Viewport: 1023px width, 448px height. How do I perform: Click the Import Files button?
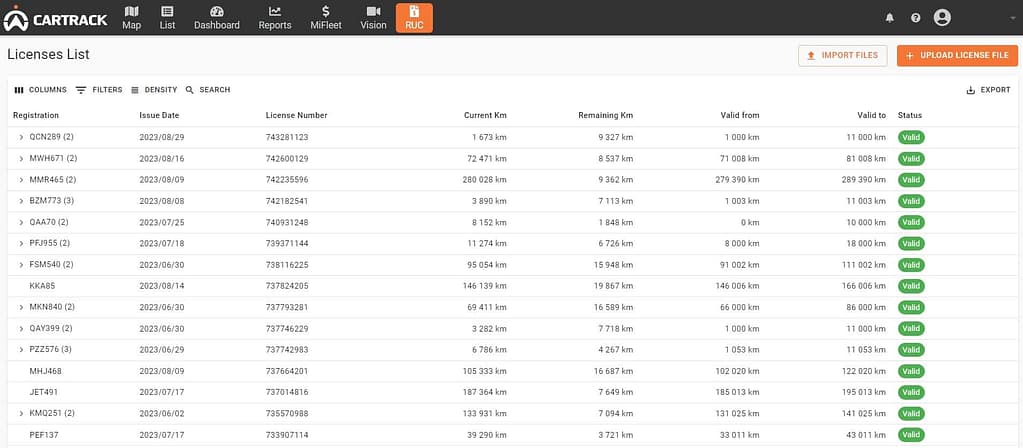pyautogui.click(x=842, y=56)
